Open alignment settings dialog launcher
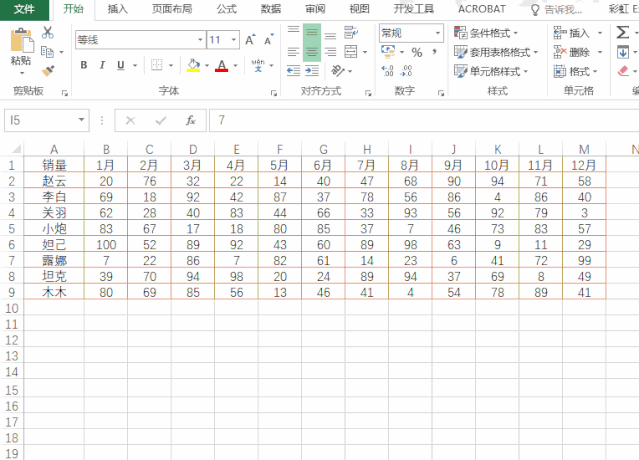The width and height of the screenshot is (639, 460). (x=368, y=93)
